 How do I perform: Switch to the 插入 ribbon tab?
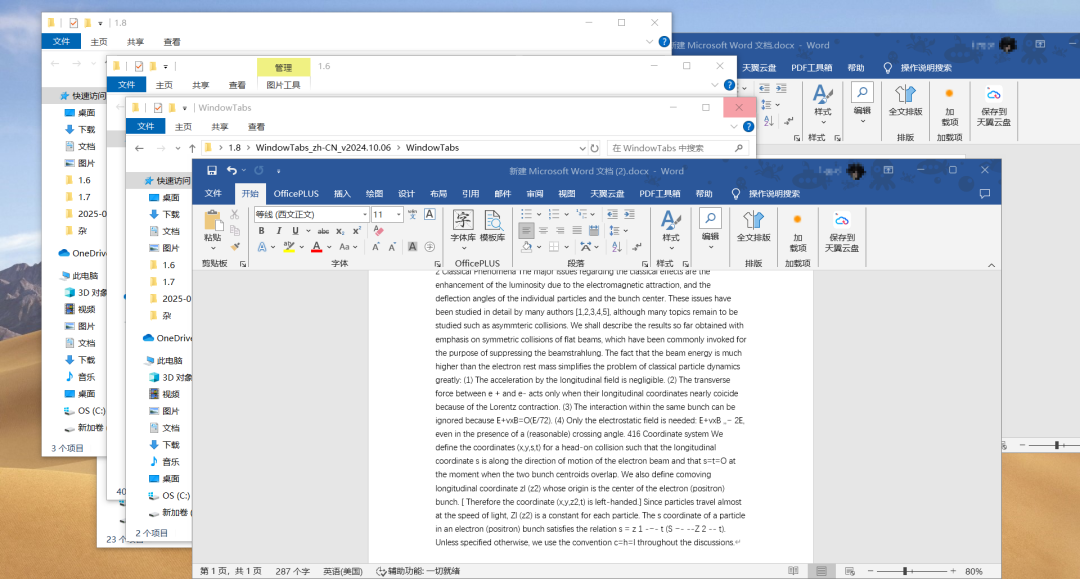pos(343,194)
